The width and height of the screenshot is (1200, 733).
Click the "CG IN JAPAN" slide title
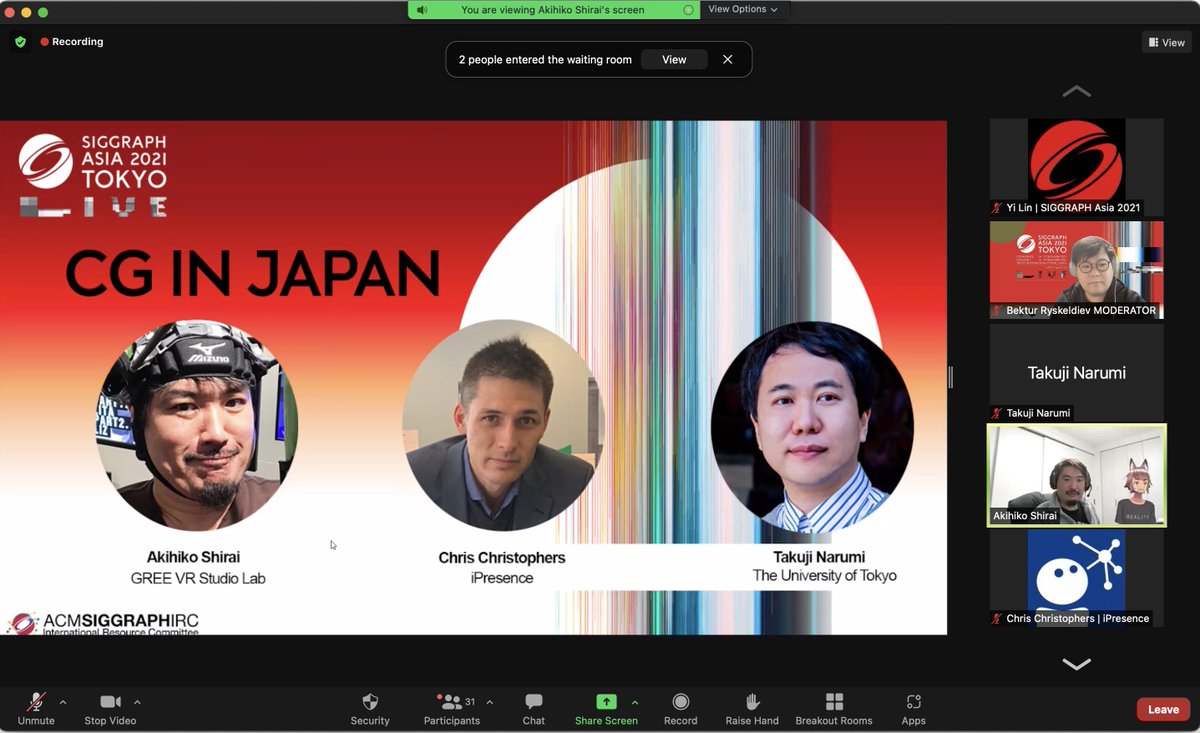tap(253, 273)
